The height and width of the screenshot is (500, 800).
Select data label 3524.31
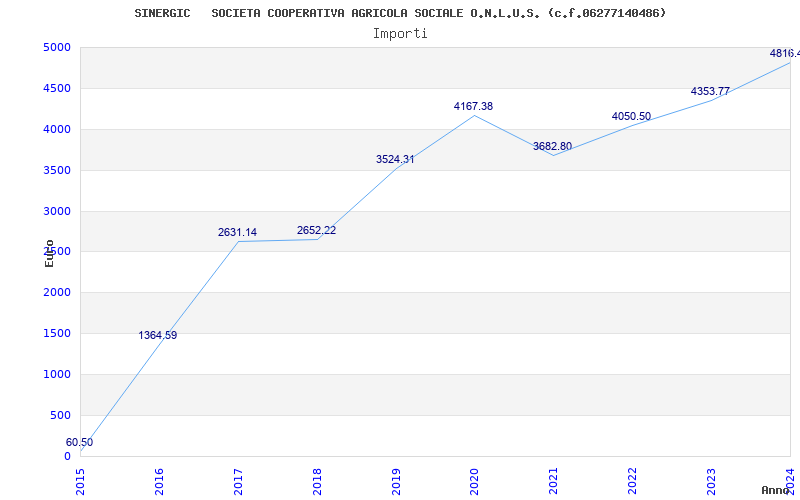click(x=395, y=159)
